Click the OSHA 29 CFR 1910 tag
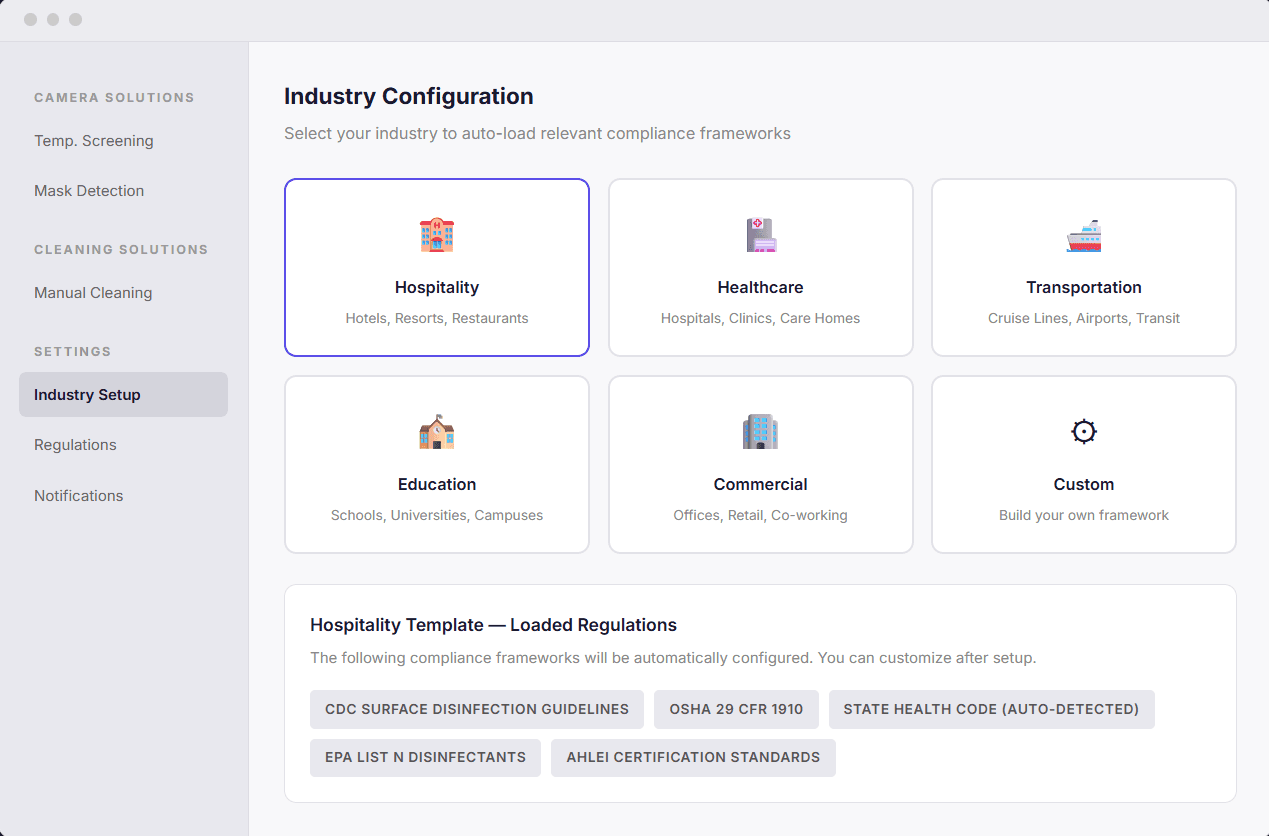 tap(736, 709)
